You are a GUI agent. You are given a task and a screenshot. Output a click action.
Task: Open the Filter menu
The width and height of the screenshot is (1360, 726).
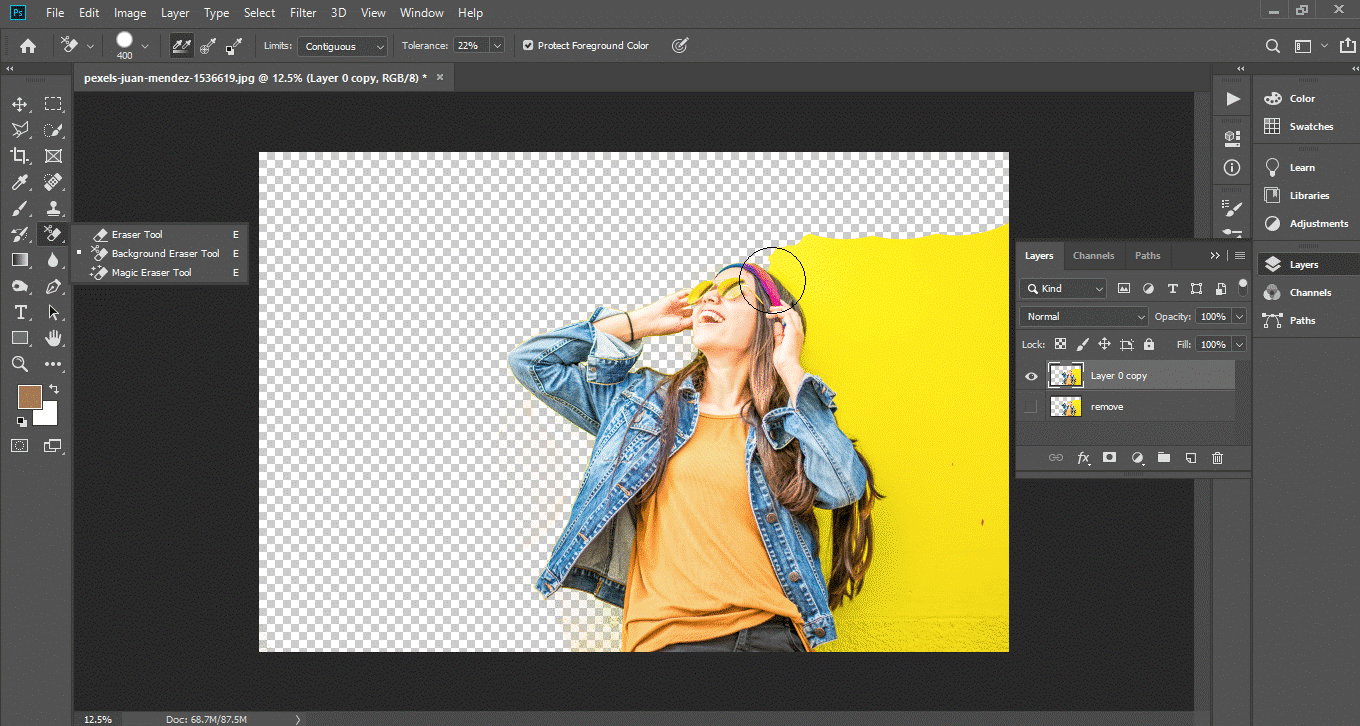[x=303, y=13]
